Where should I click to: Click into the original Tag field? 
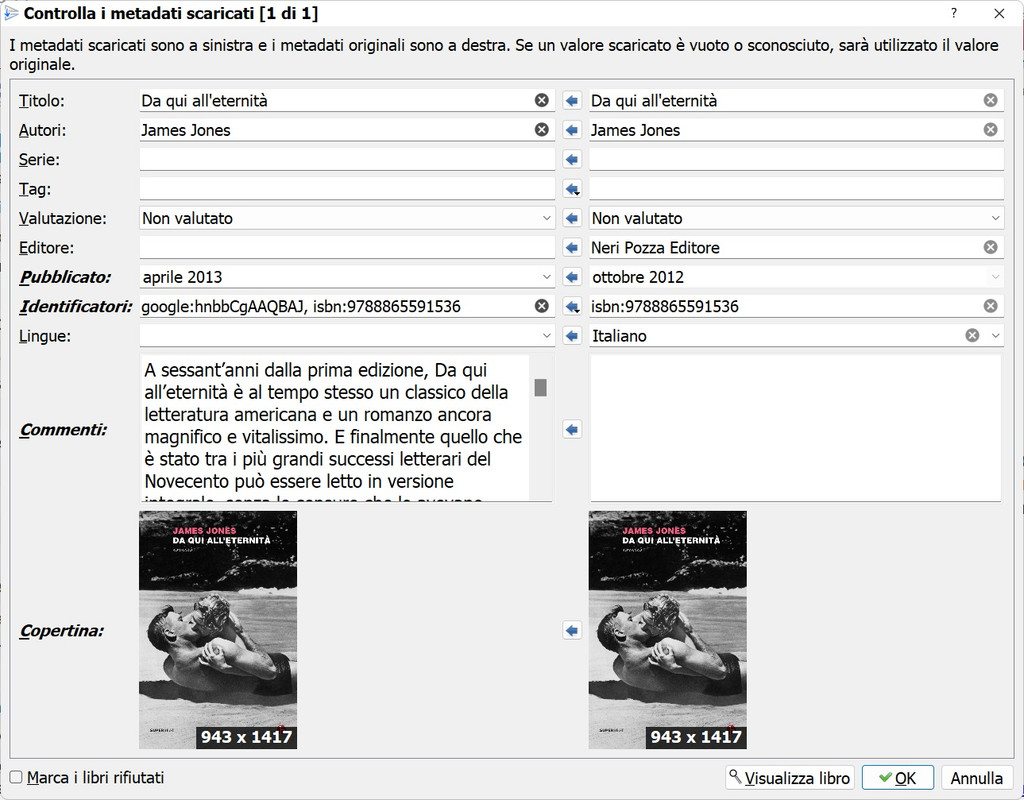pos(796,189)
